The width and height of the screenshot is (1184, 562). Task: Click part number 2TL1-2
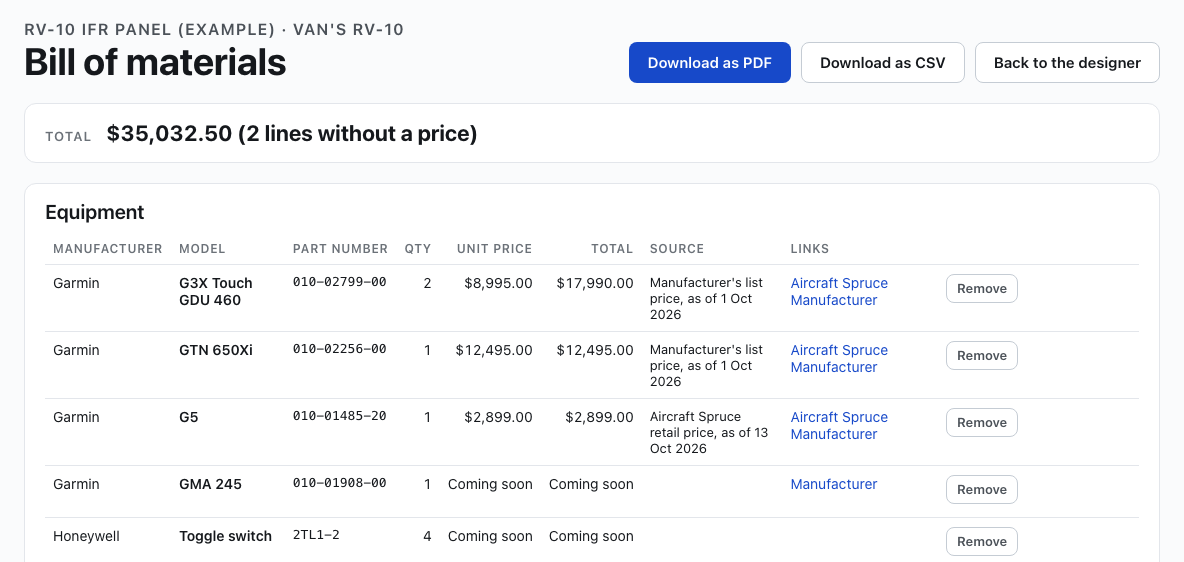pyautogui.click(x=316, y=535)
